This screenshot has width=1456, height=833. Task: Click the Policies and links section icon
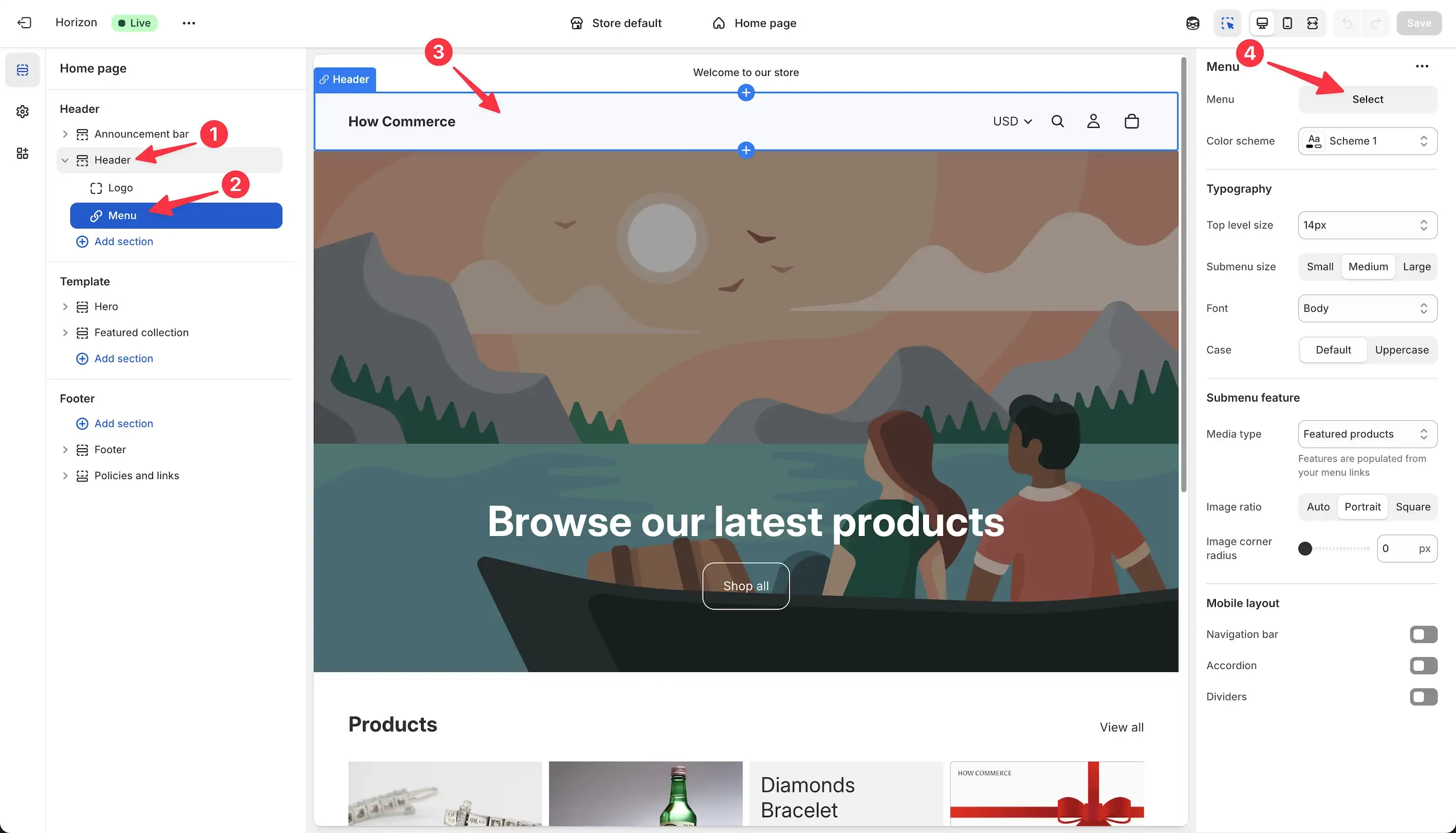[82, 476]
